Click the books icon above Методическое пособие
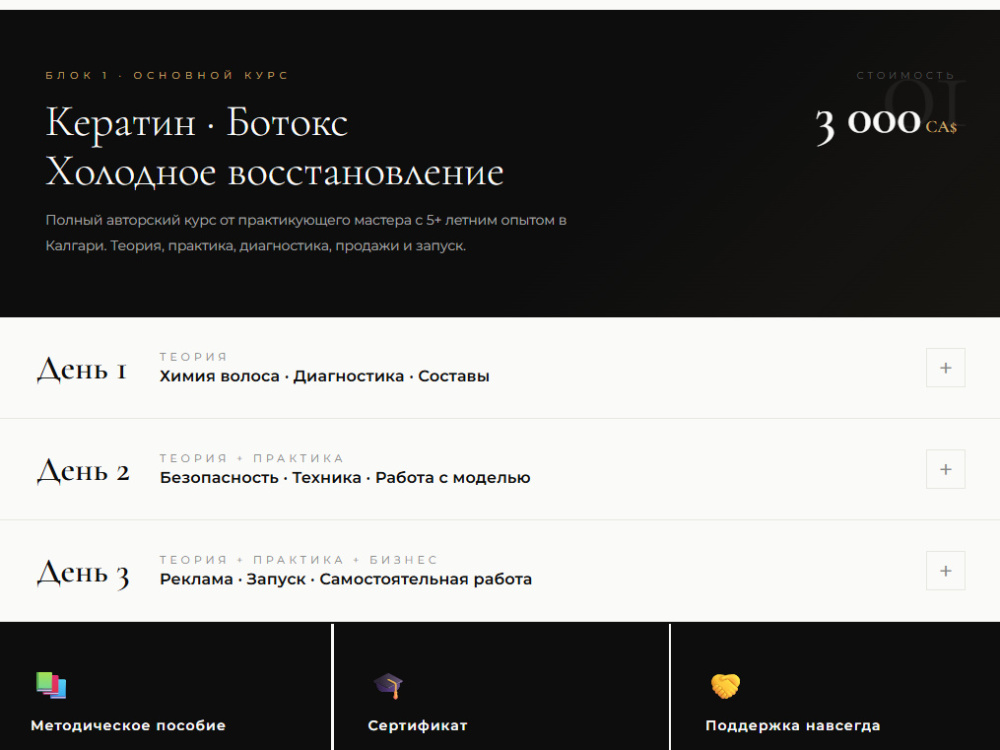 51,686
